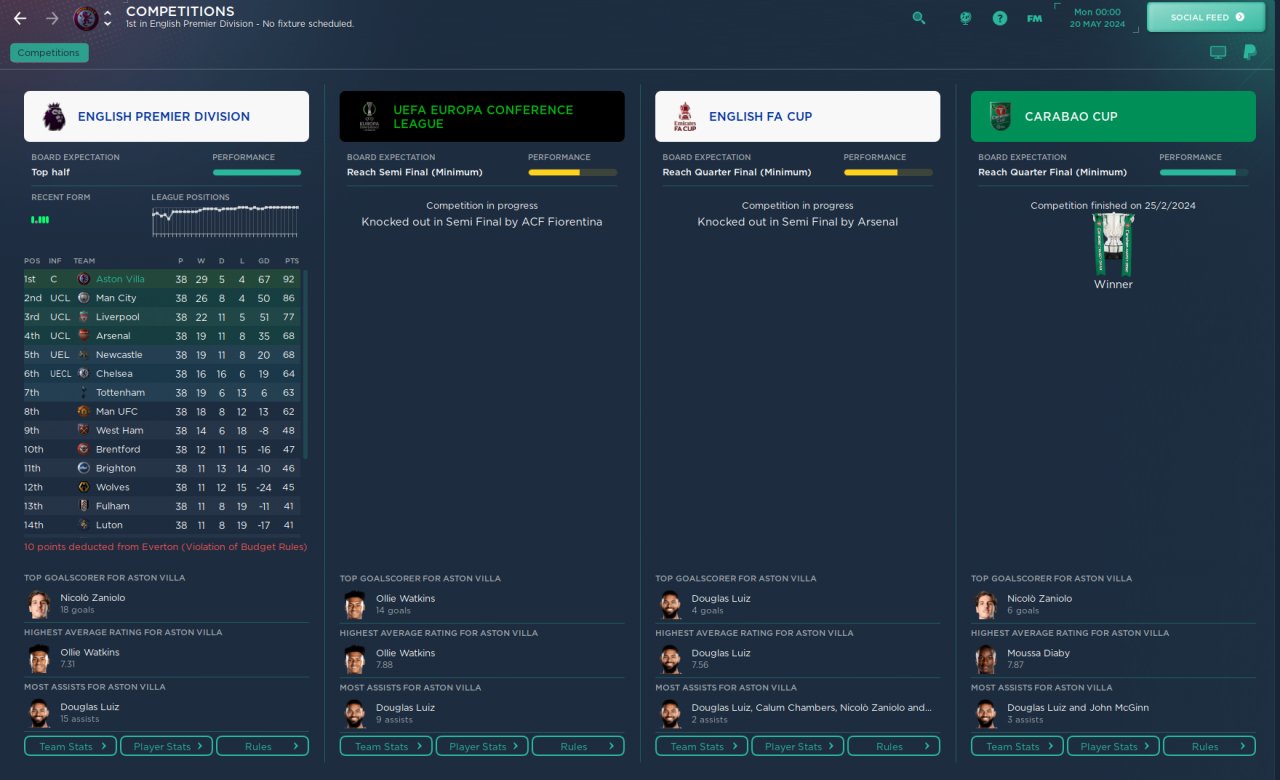Open Rules for Europa Conference League
Viewport: 1280px width, 780px height.
pos(578,746)
